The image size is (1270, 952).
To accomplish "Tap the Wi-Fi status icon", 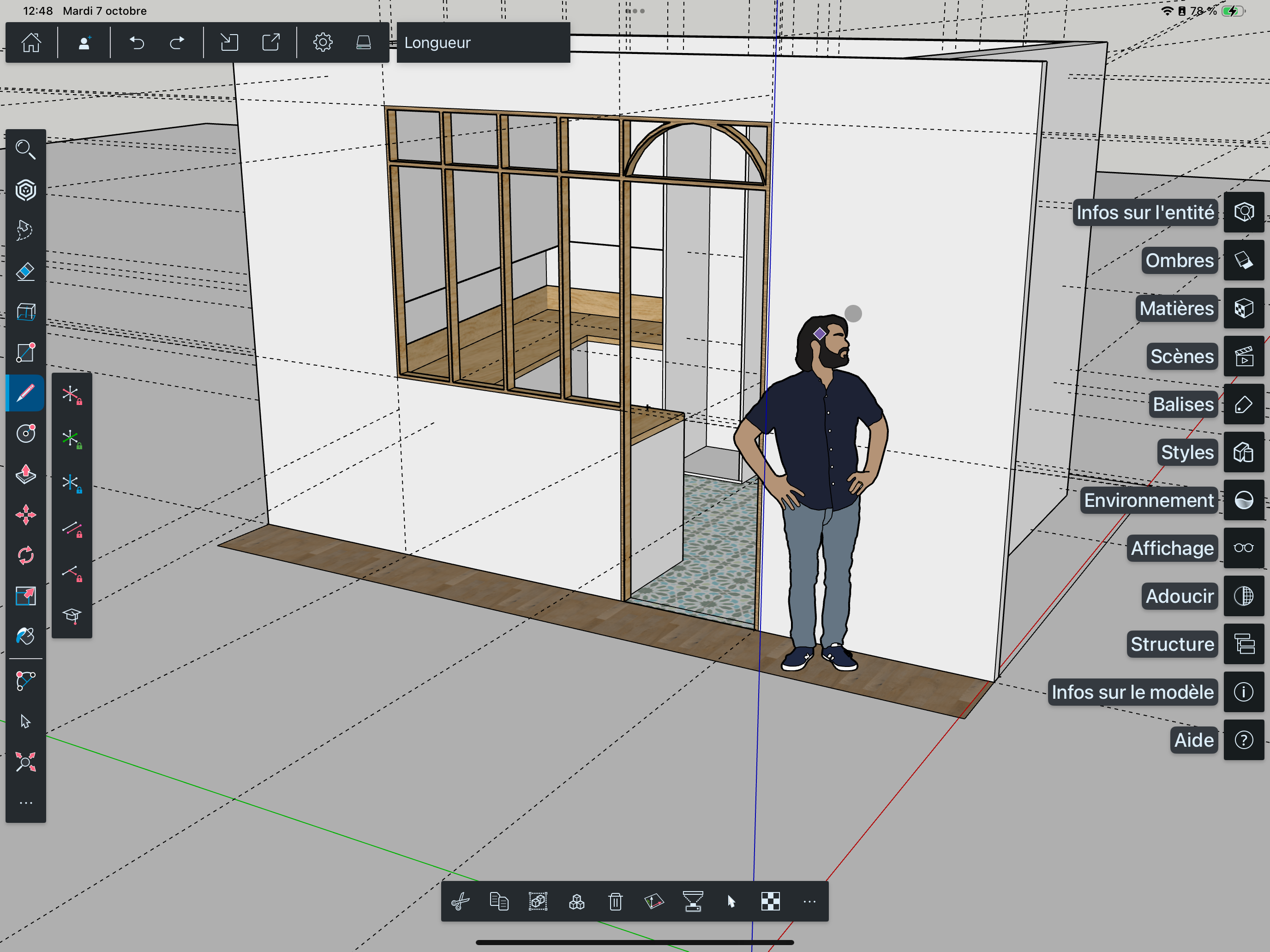I will [1167, 11].
